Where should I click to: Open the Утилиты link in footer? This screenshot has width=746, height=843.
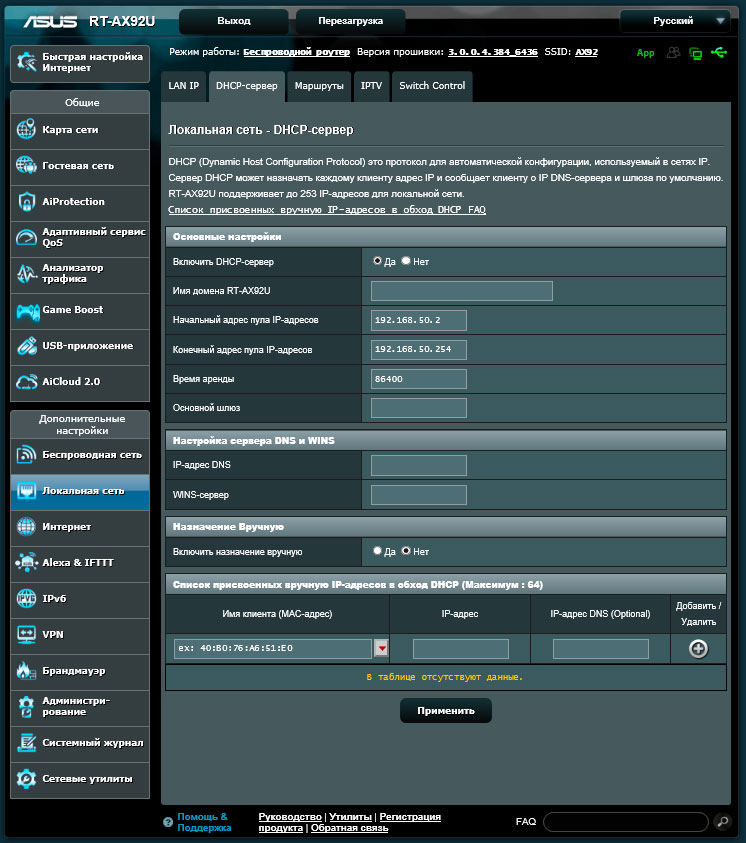350,817
